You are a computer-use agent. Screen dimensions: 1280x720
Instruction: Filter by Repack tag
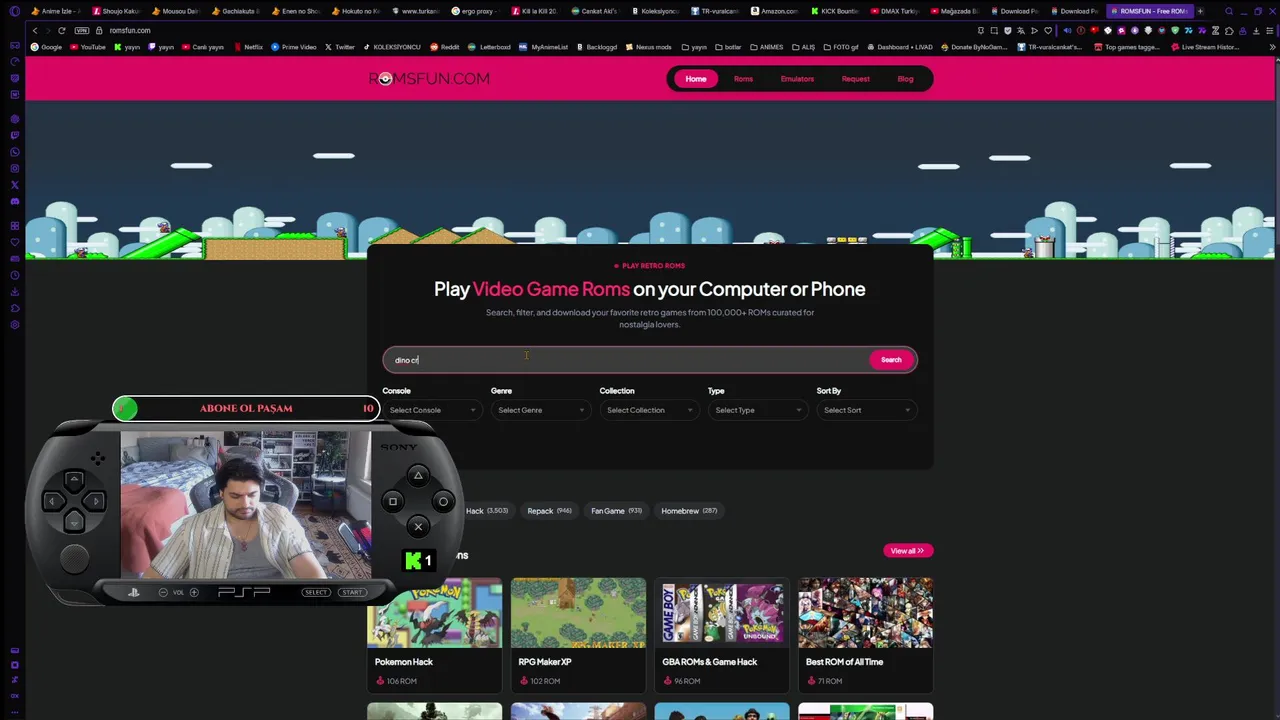549,511
